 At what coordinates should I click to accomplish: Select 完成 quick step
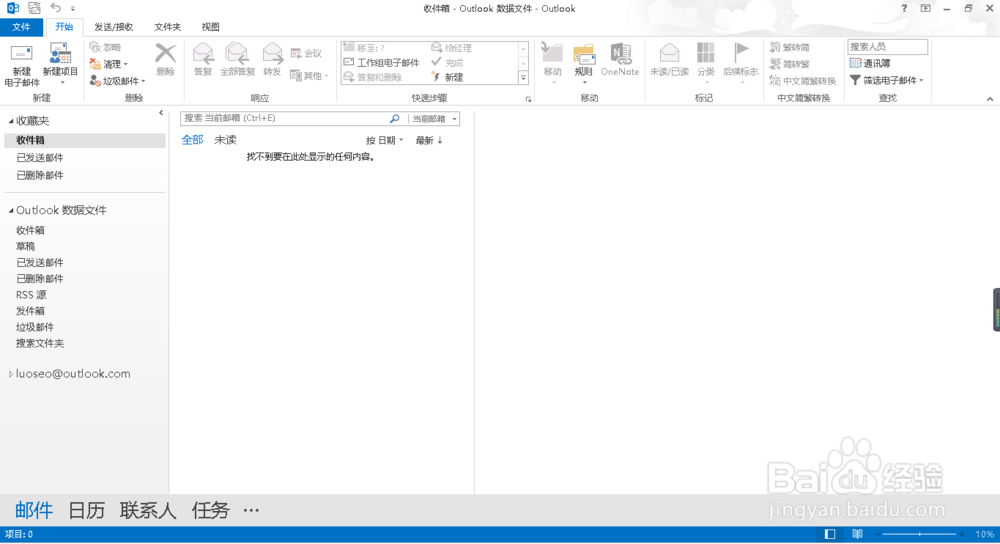coord(447,62)
